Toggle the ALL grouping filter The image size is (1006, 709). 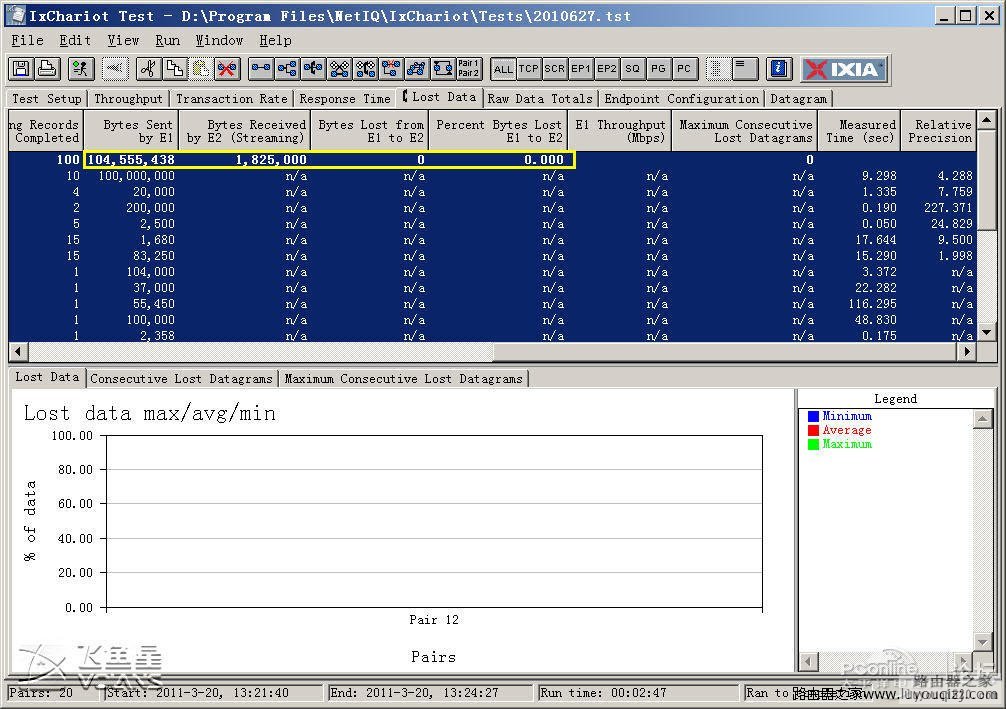click(503, 69)
